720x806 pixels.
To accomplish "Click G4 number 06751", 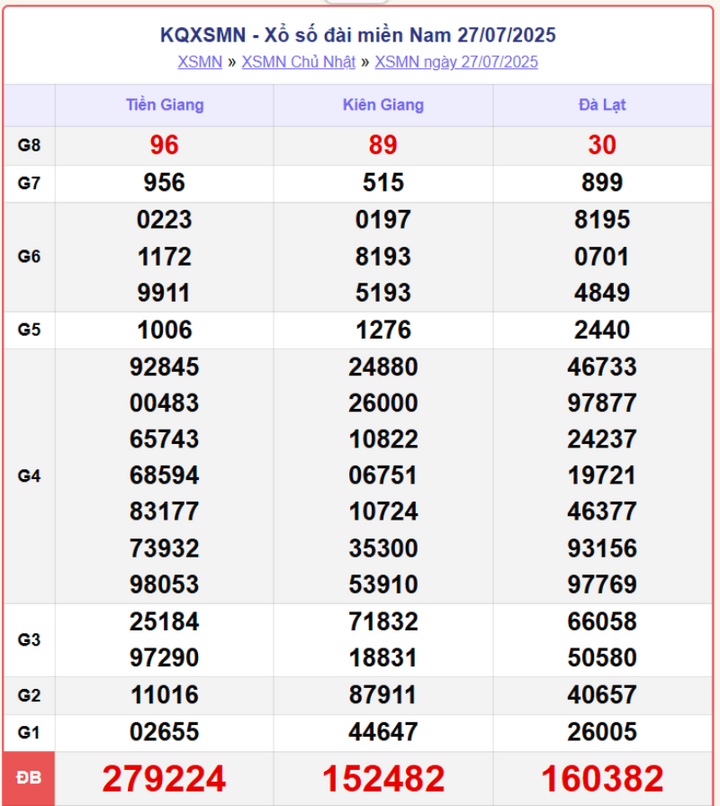I will point(383,475).
